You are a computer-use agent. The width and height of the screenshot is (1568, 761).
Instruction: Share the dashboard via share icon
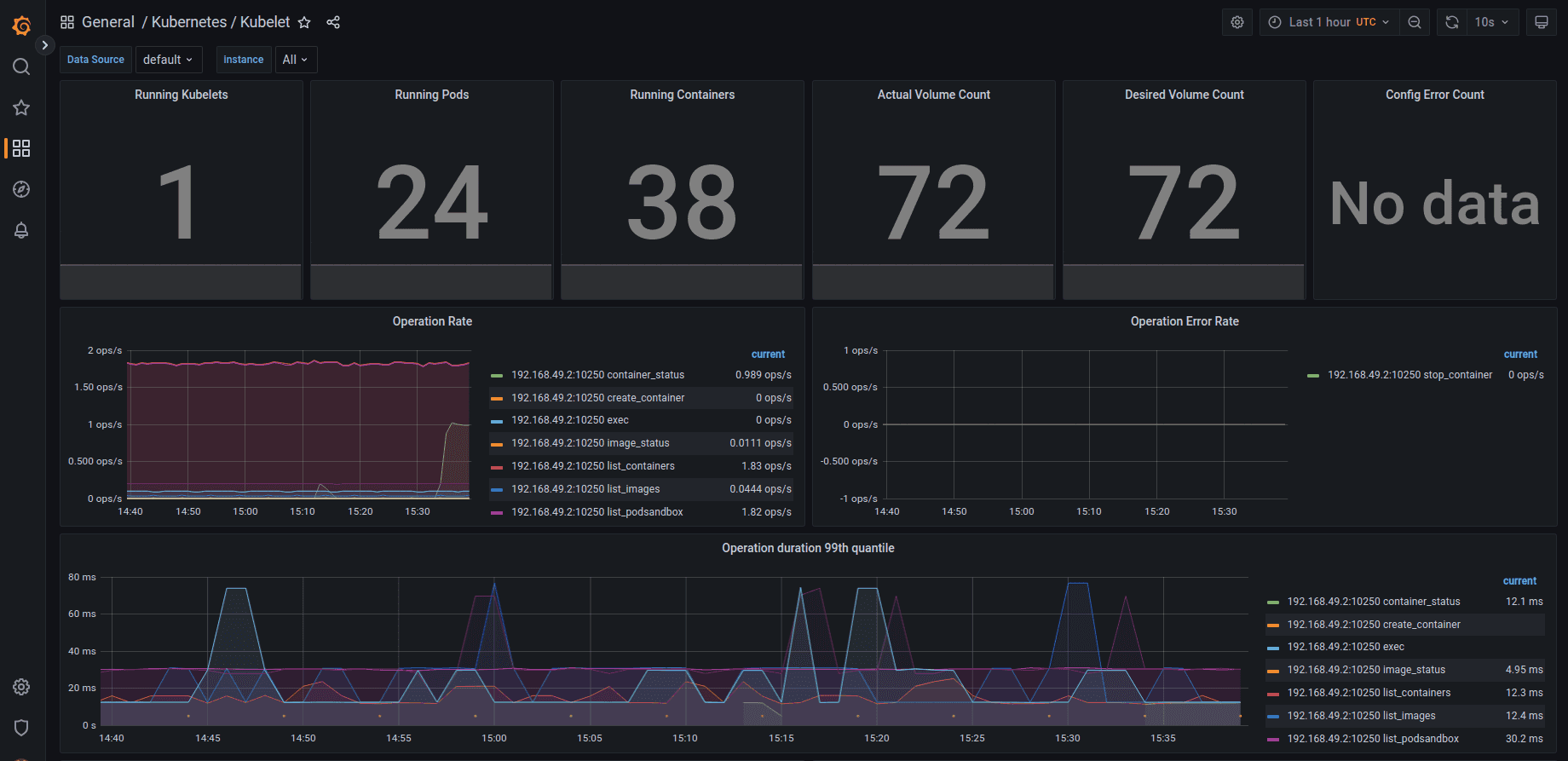click(x=333, y=22)
